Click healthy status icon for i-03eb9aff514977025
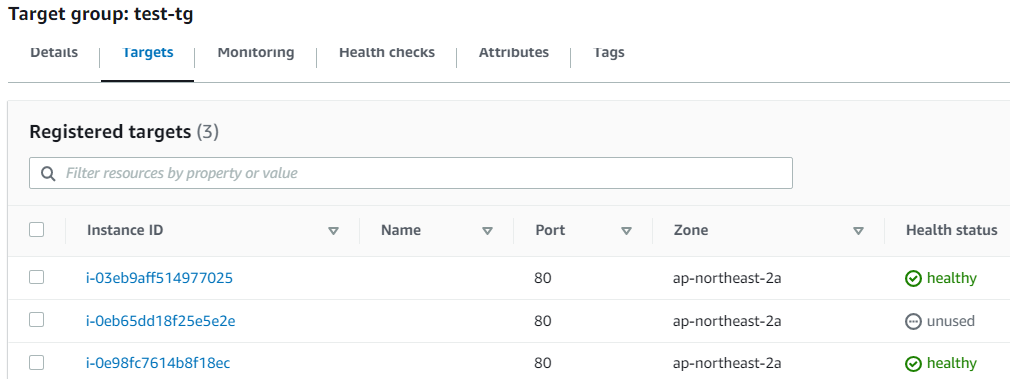Screen dimensions: 1010x379 (x=913, y=278)
